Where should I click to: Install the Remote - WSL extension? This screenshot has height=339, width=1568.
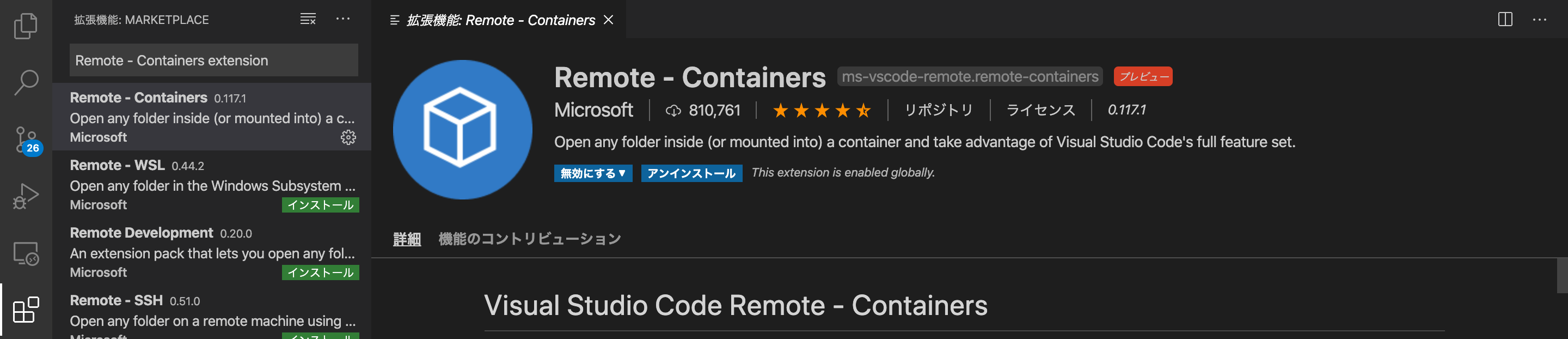[x=322, y=205]
